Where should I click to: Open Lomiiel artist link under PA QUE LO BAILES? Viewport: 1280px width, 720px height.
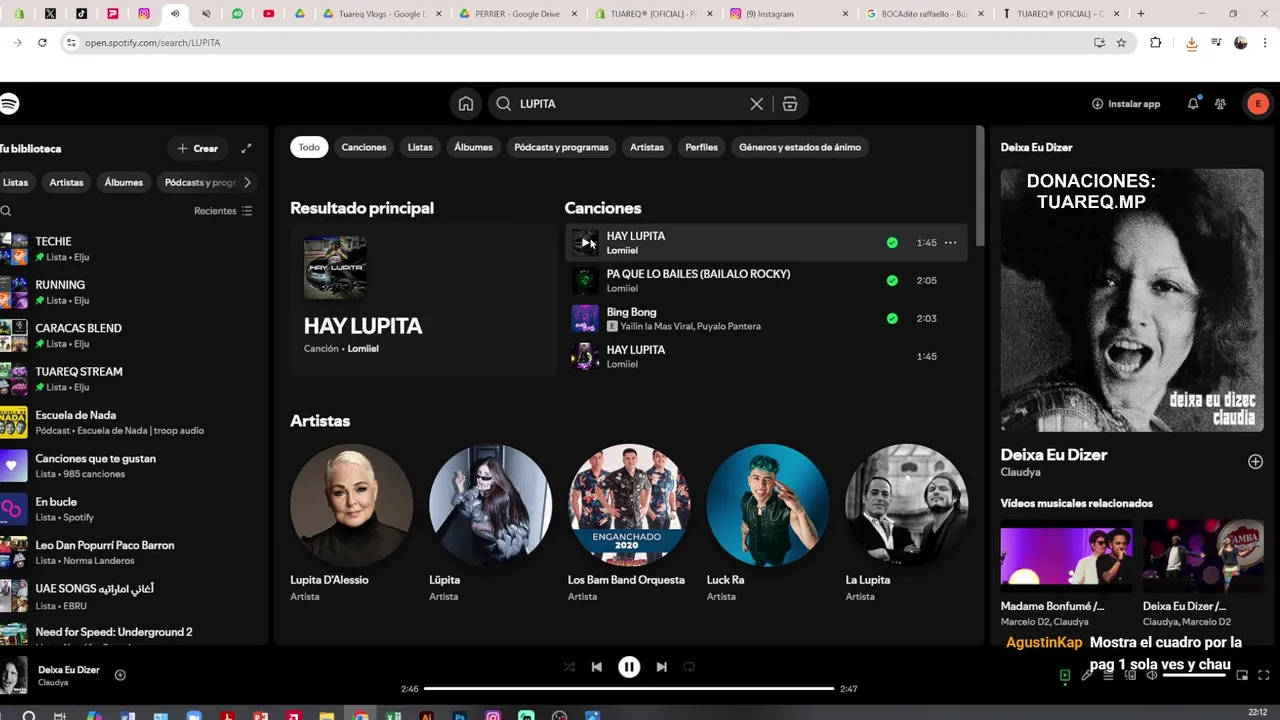(x=622, y=288)
